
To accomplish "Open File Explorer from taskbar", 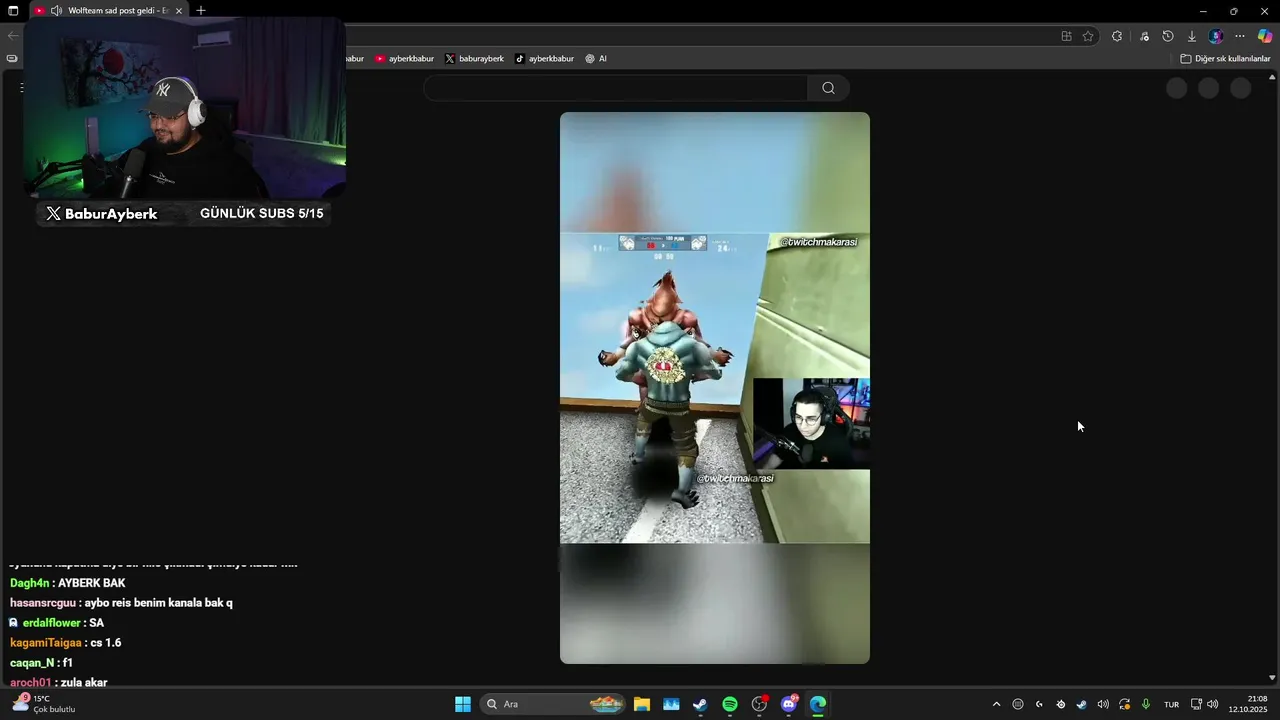I will [x=642, y=704].
